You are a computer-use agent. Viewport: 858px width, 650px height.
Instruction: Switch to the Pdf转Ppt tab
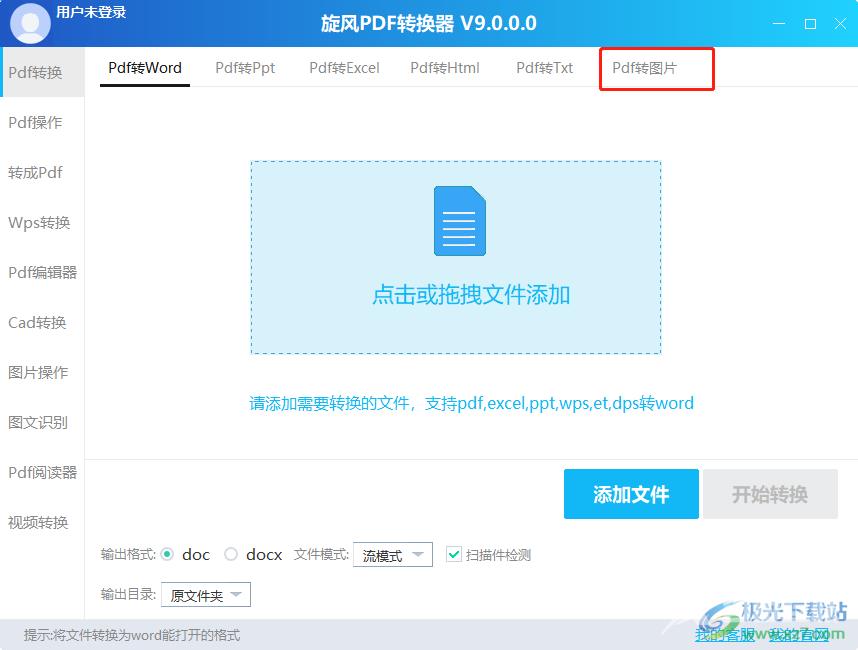(245, 68)
